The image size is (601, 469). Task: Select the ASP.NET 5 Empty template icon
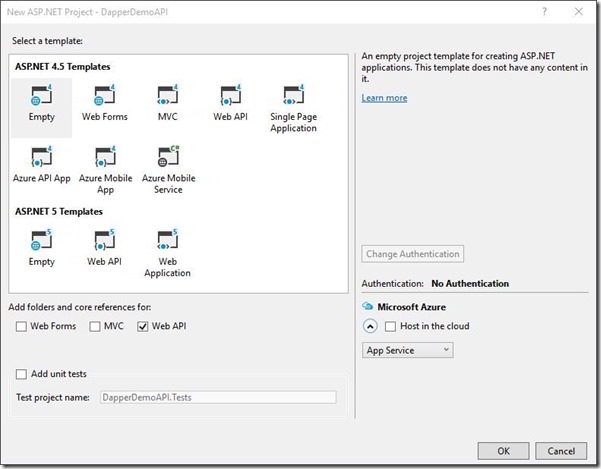pos(41,240)
